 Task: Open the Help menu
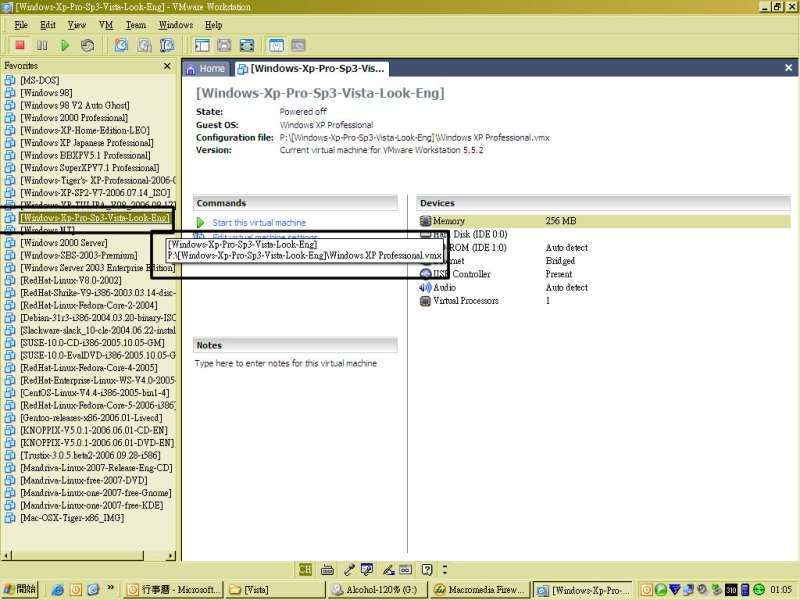pos(213,25)
